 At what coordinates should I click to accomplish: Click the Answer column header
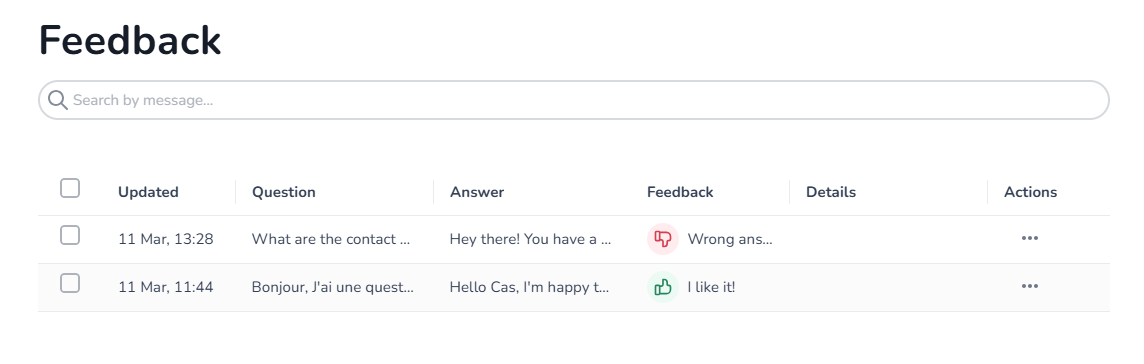pyautogui.click(x=476, y=193)
